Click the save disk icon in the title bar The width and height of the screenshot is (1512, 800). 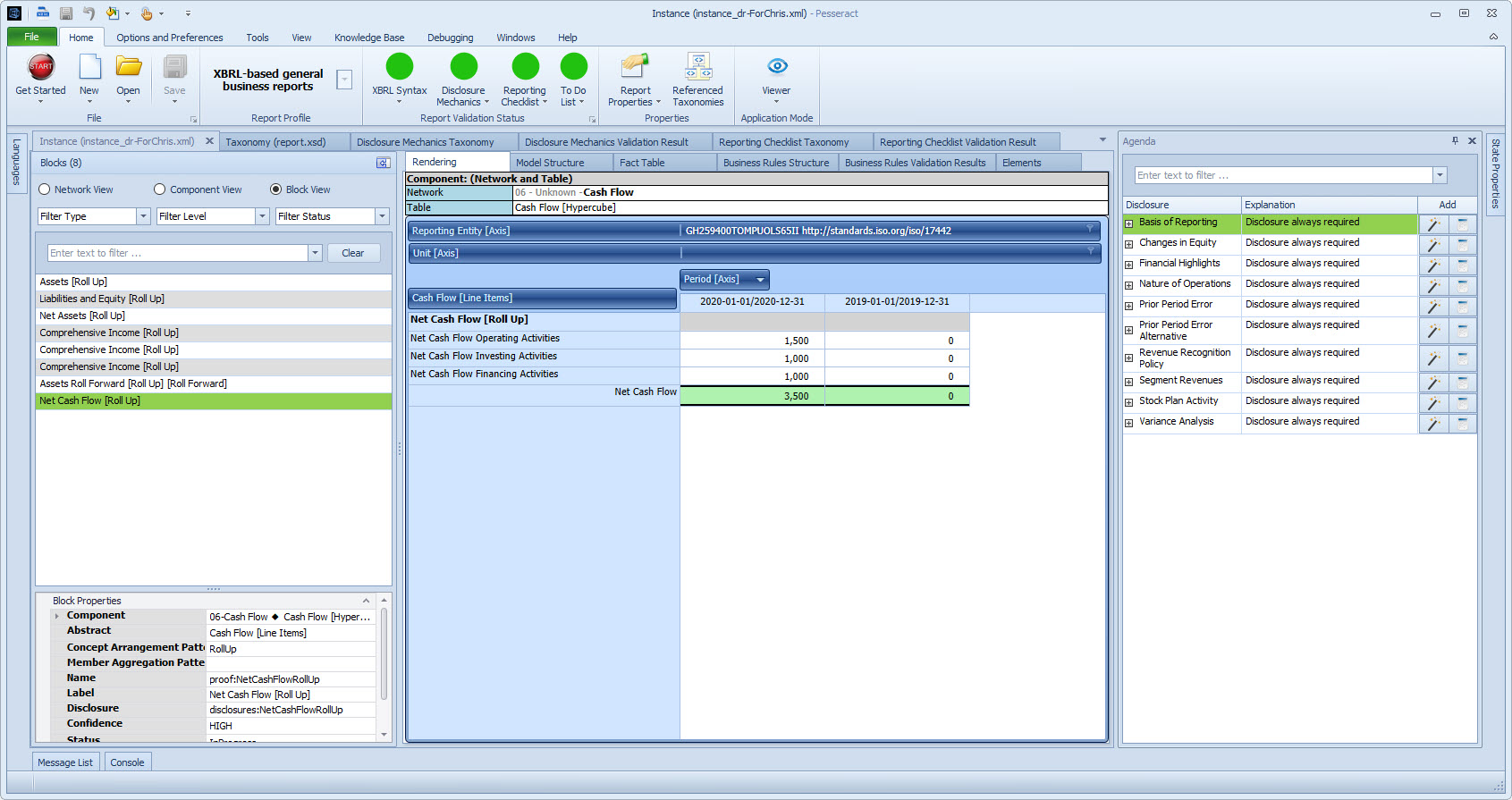(66, 13)
